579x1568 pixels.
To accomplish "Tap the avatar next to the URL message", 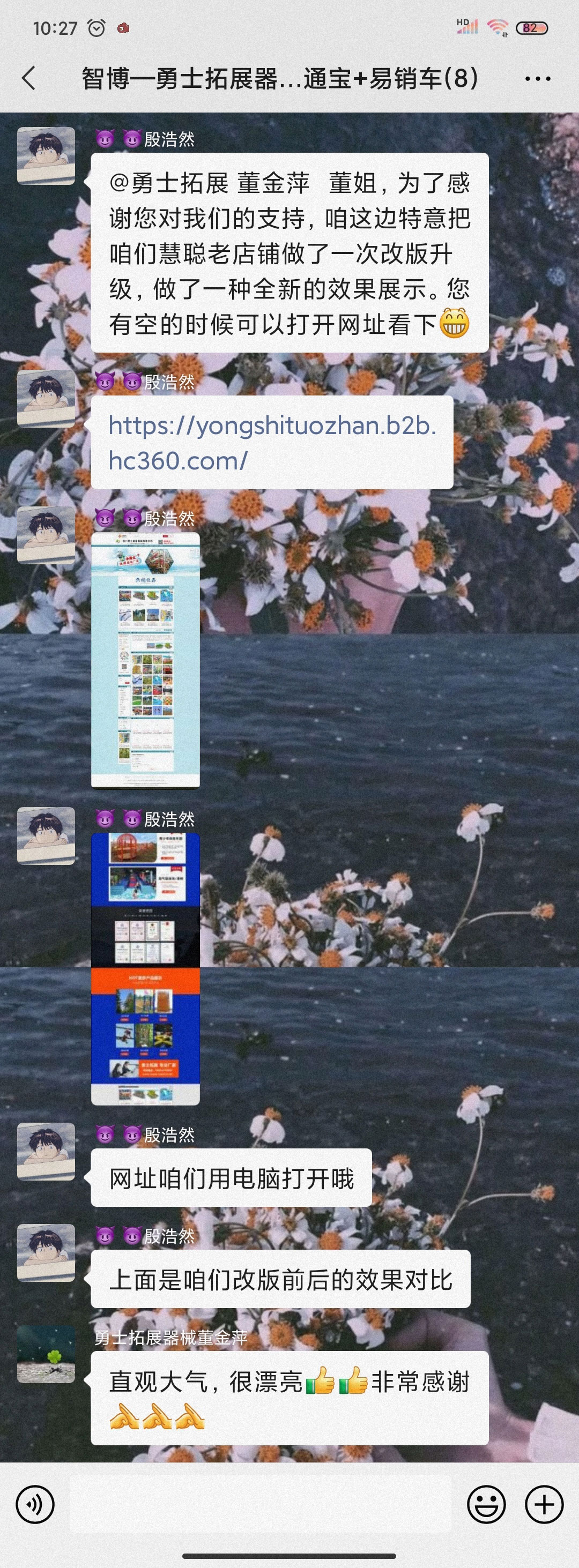I will [x=46, y=399].
